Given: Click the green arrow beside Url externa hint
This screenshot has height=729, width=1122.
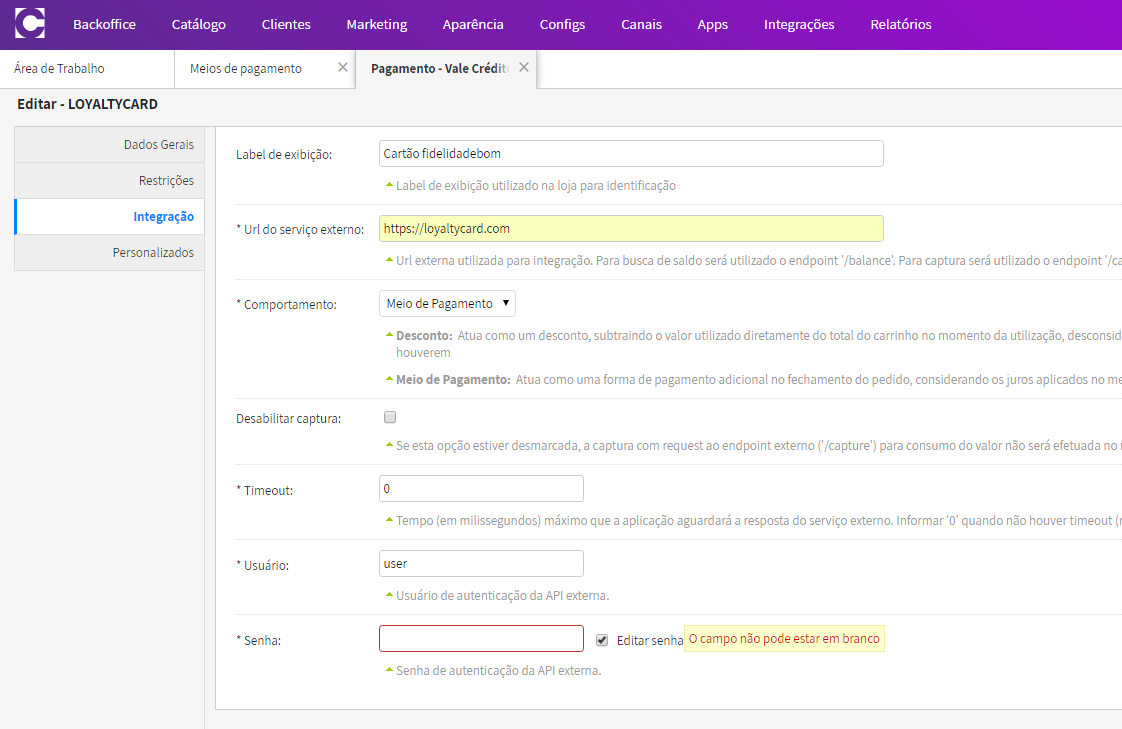Looking at the screenshot, I should point(389,259).
